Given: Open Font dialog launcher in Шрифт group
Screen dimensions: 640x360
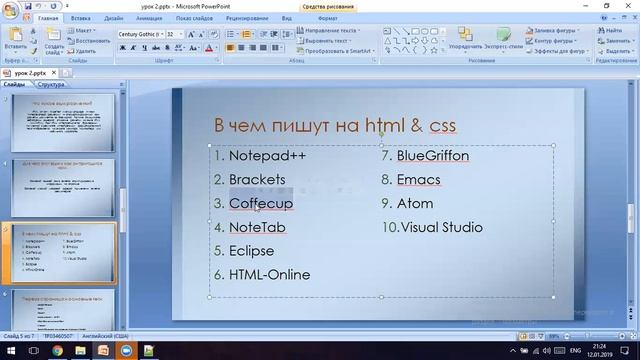Looking at the screenshot, I should [217, 60].
